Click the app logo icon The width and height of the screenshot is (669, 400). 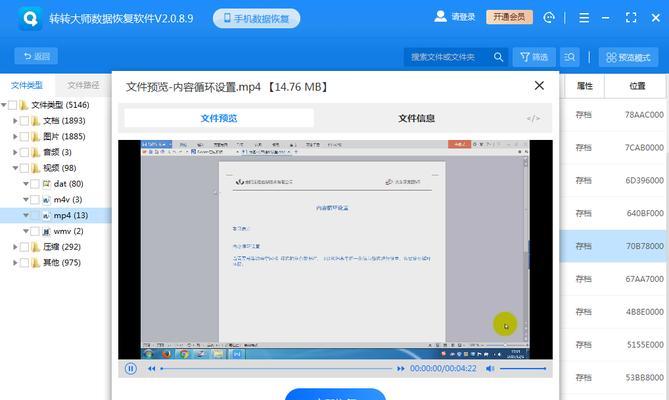pos(30,18)
